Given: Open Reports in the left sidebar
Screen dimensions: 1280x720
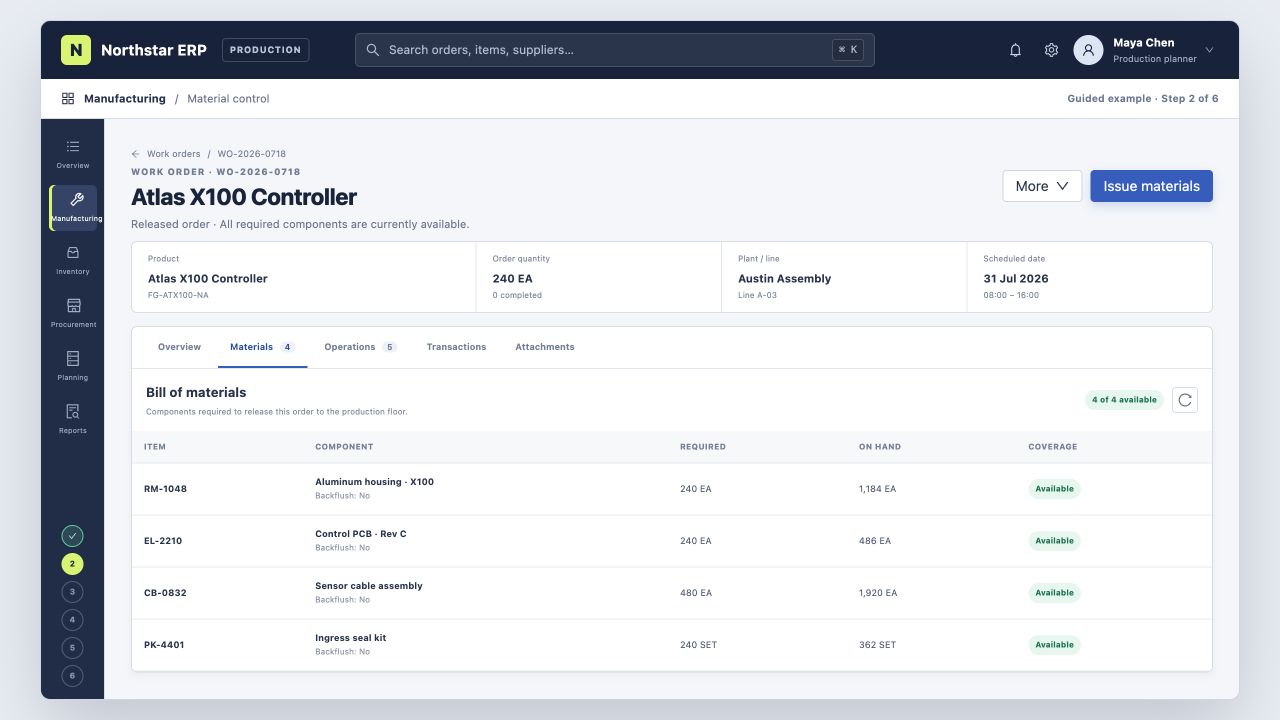Looking at the screenshot, I should coord(73,420).
